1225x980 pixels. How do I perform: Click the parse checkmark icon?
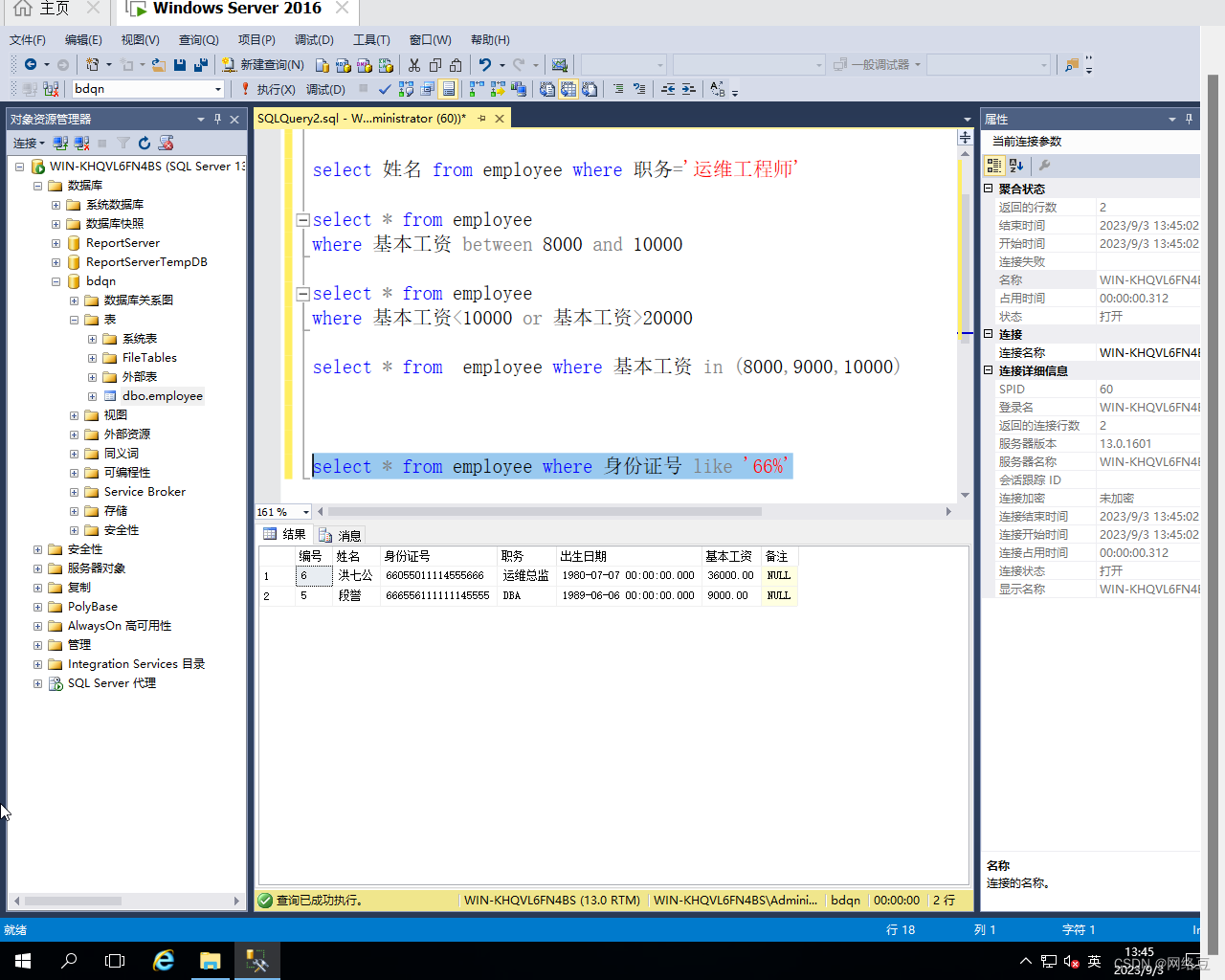(x=385, y=89)
